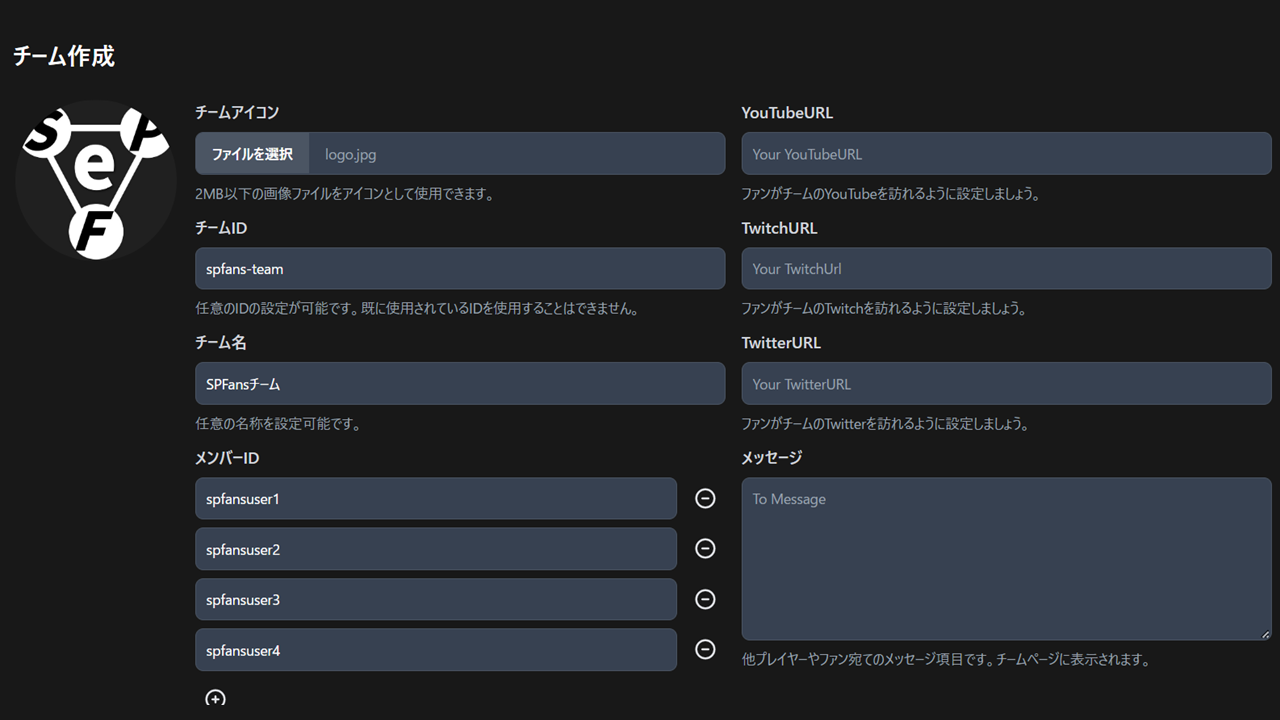Click the YouTubeを訪れるように hint text
The width and height of the screenshot is (1280, 720).
click(891, 194)
